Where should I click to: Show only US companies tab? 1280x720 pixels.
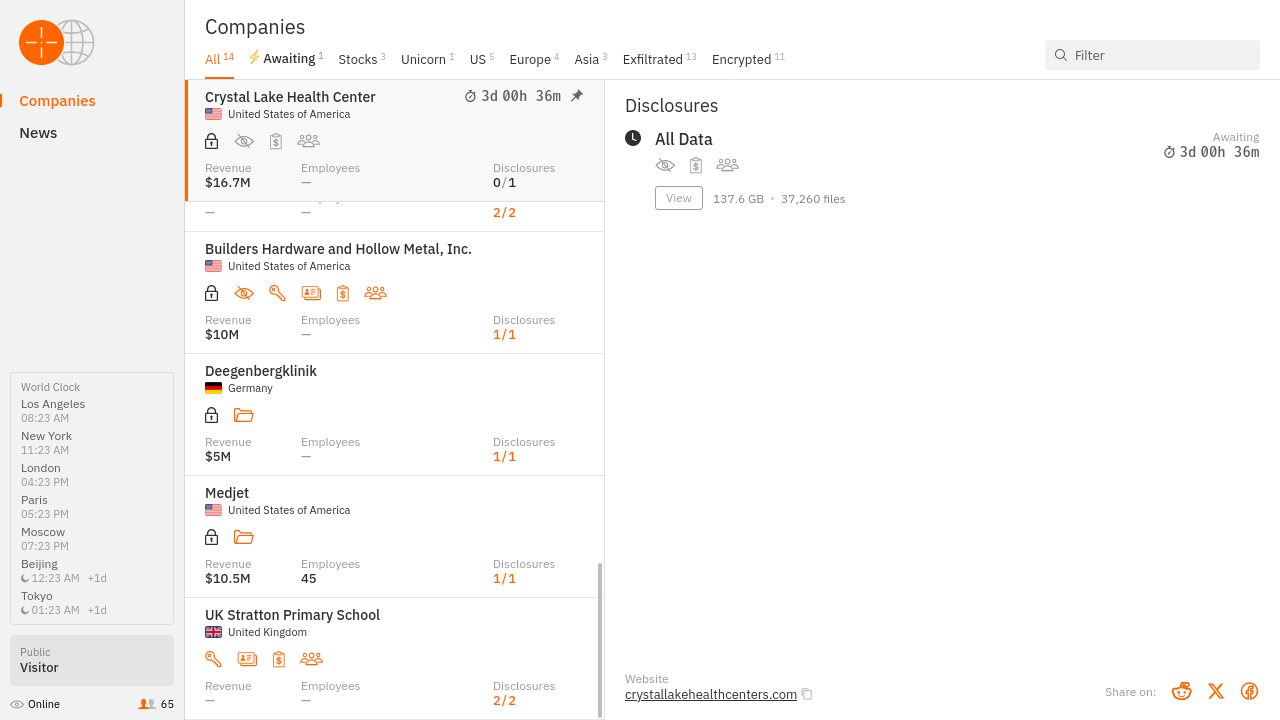[482, 59]
